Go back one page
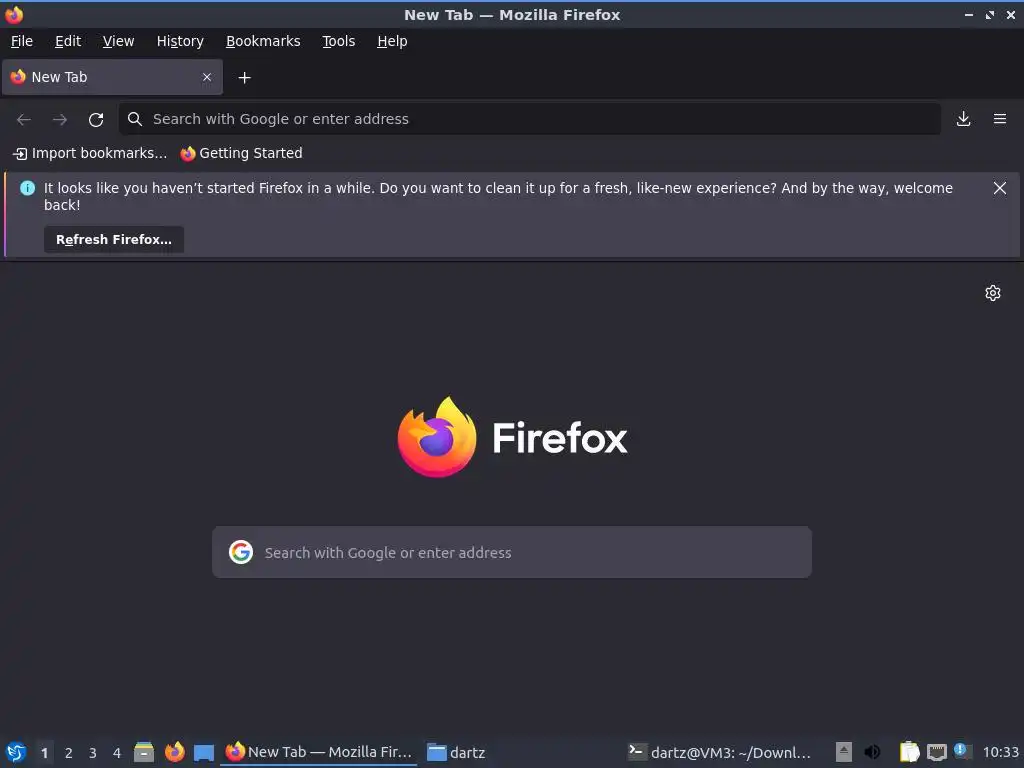The image size is (1024, 768). tap(24, 119)
